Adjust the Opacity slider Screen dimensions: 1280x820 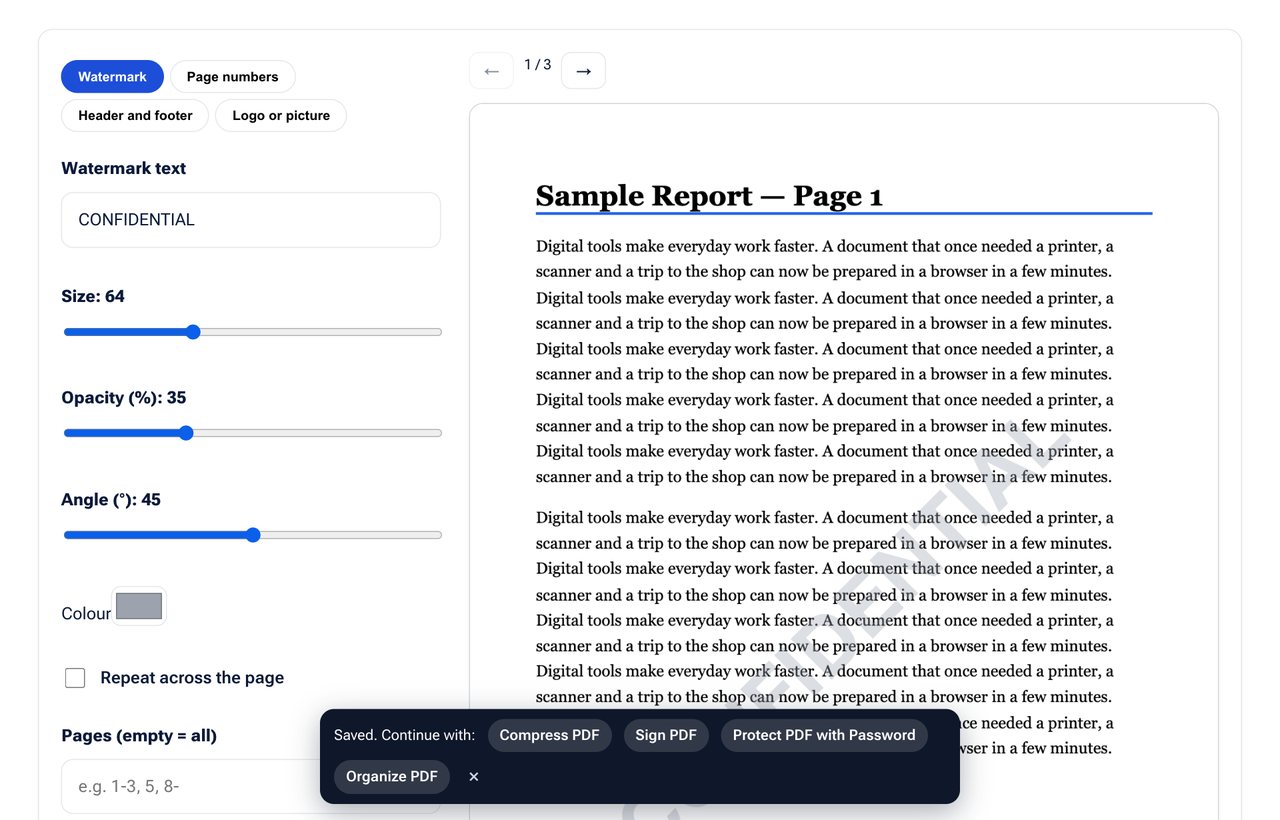252,433
